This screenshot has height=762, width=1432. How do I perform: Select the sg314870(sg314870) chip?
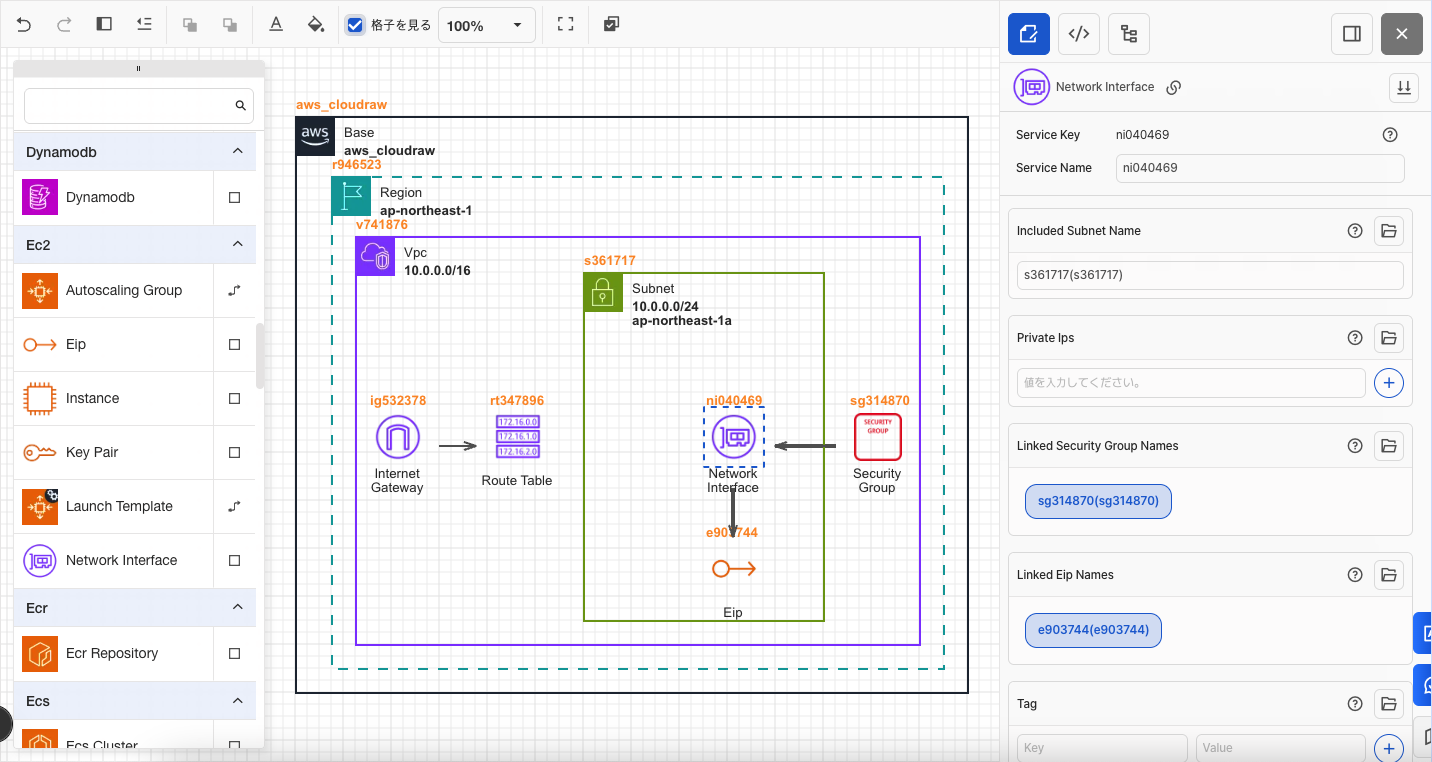click(x=1098, y=501)
